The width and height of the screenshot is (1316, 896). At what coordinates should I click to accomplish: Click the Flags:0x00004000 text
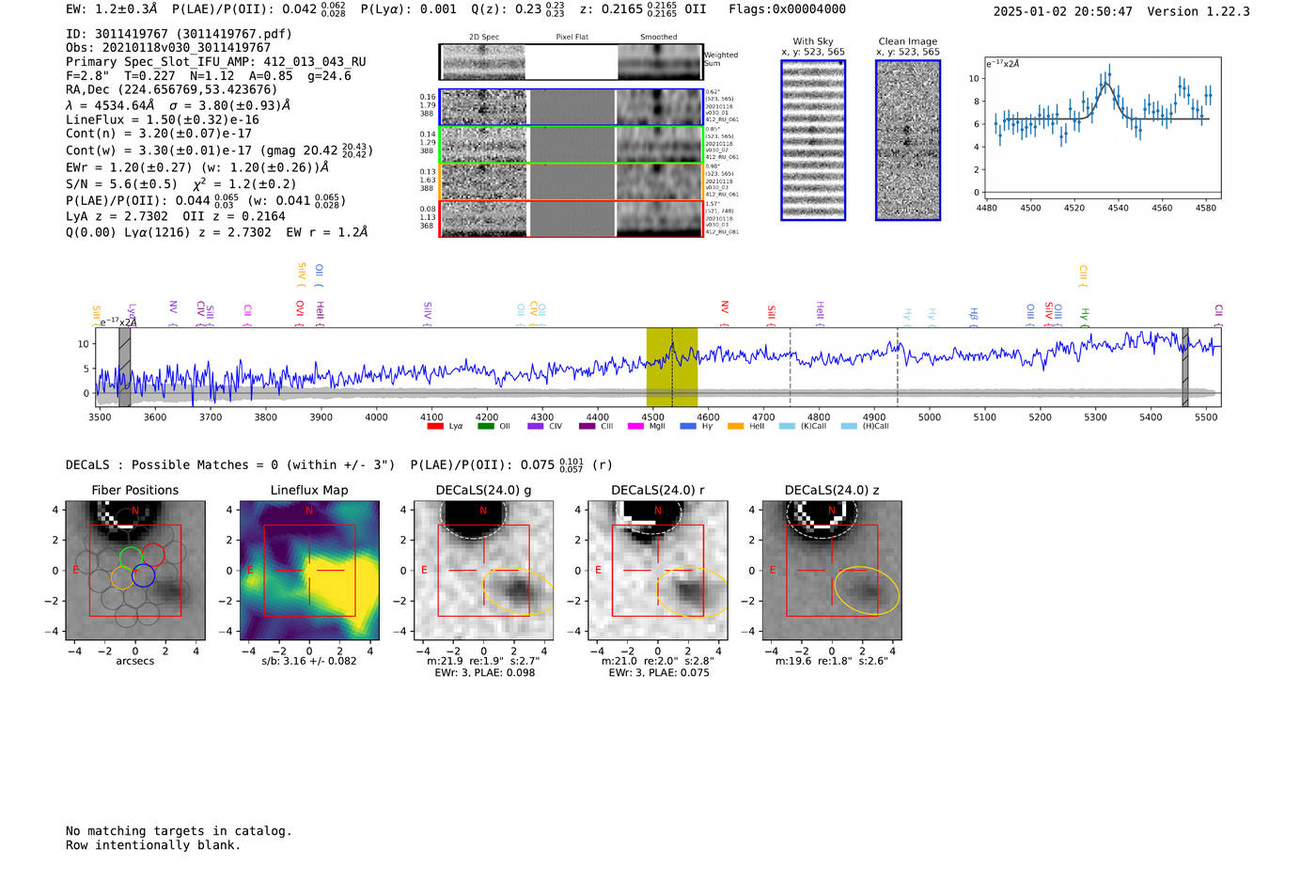[787, 9]
